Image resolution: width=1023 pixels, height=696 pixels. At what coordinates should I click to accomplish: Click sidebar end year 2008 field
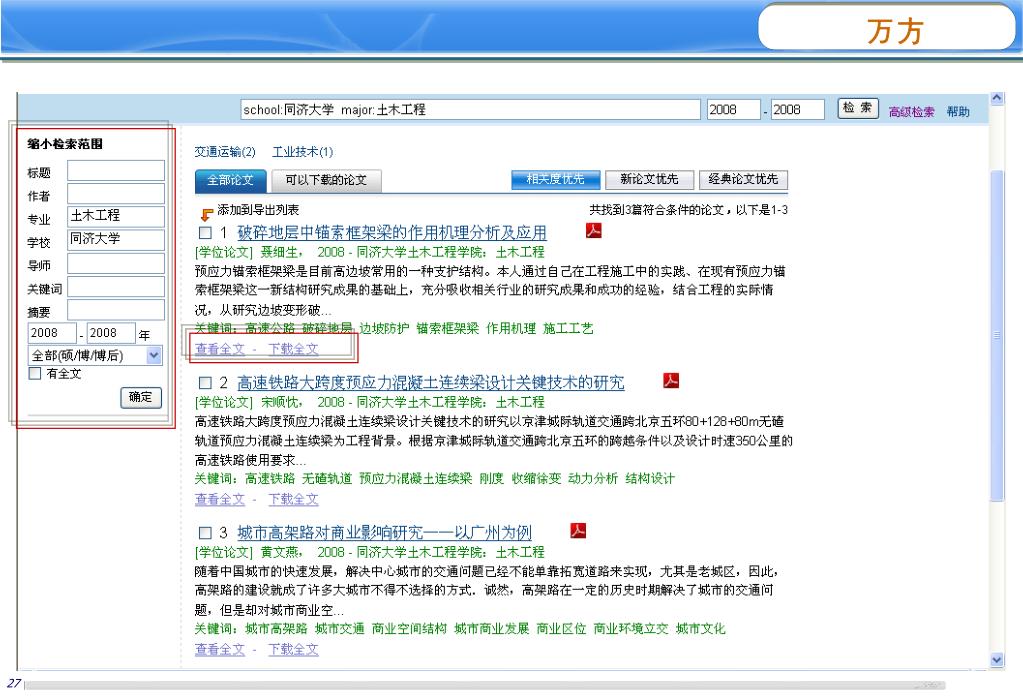[x=111, y=333]
